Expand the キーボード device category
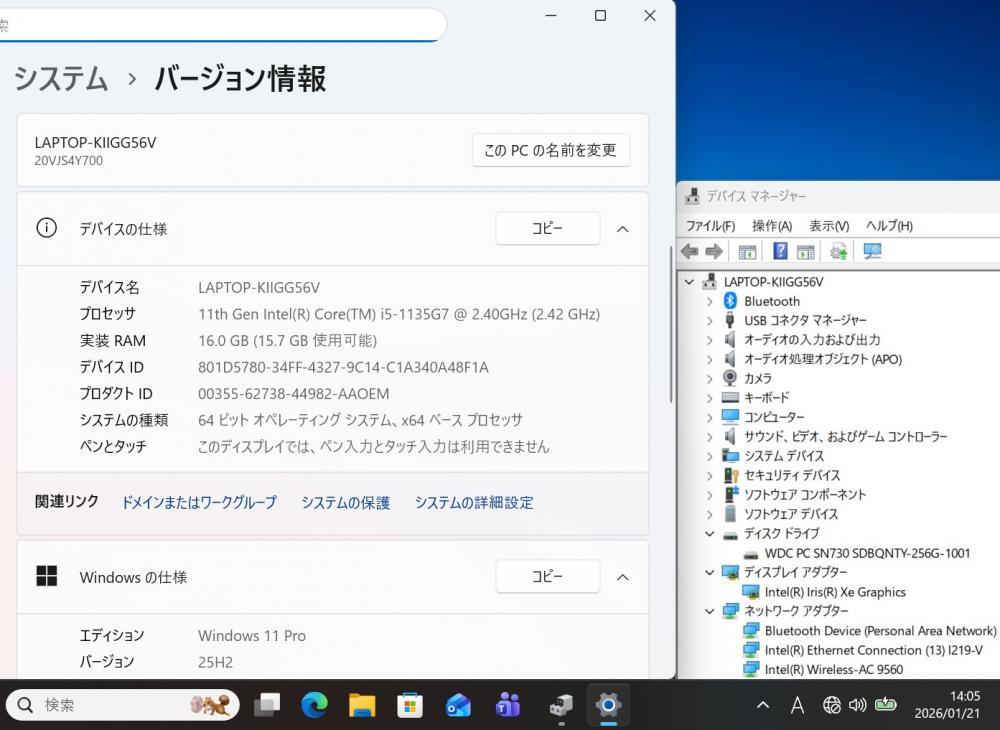 click(709, 398)
